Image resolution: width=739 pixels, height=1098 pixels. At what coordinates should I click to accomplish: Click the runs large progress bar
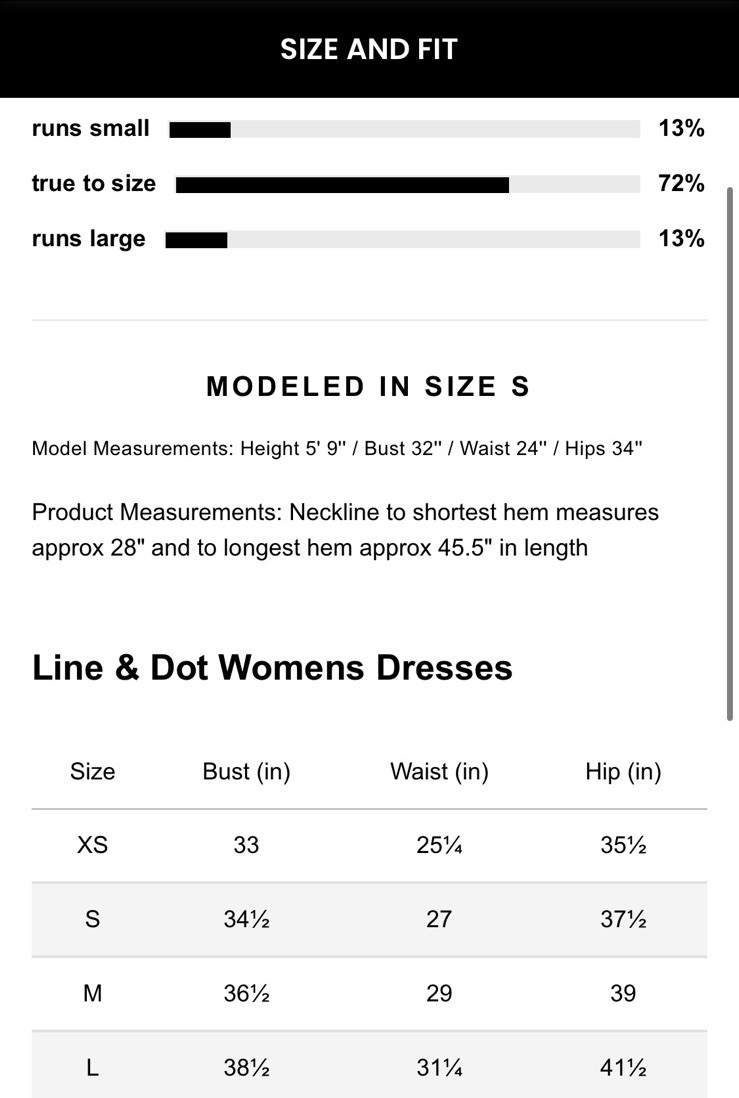402,239
